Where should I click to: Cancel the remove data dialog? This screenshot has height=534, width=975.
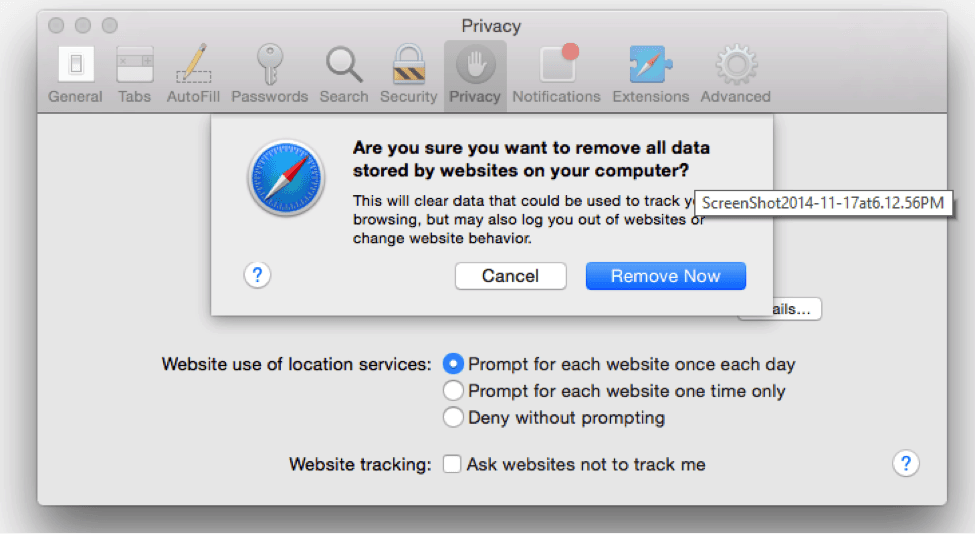(x=511, y=276)
